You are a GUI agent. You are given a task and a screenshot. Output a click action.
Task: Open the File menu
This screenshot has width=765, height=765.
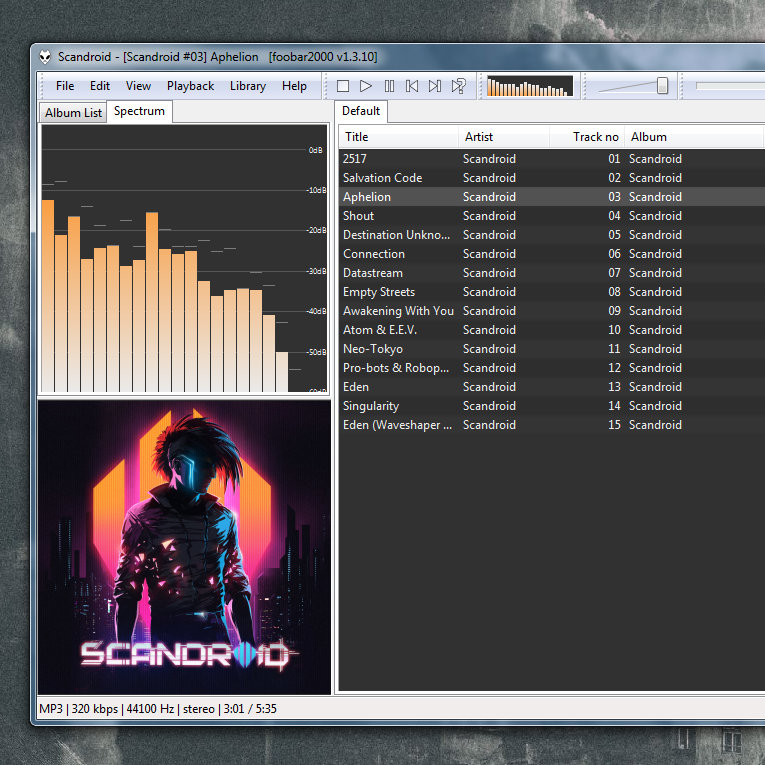65,86
